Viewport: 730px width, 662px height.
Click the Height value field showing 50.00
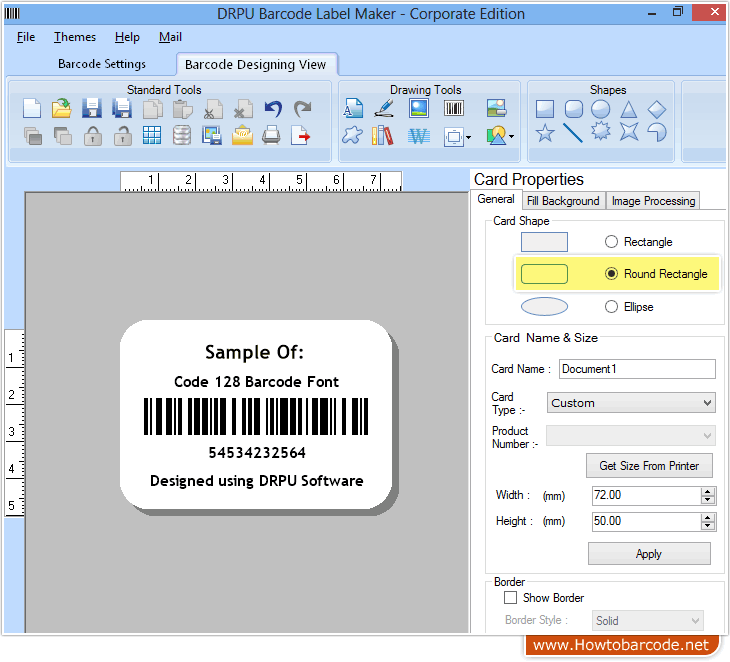(646, 521)
